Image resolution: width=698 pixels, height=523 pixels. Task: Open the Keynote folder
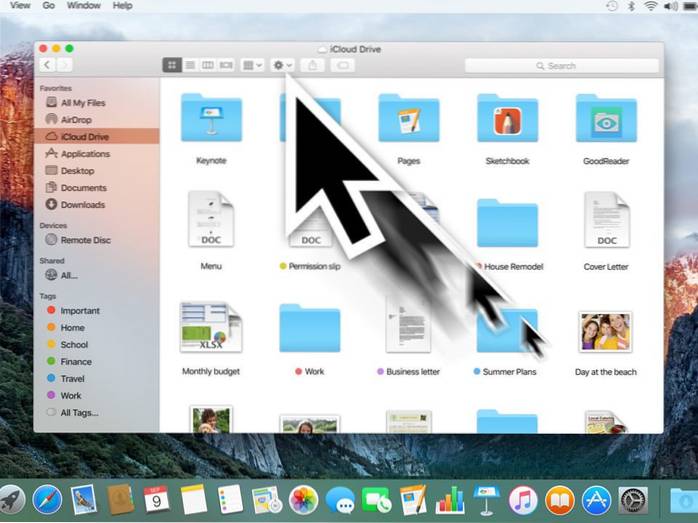click(x=211, y=118)
